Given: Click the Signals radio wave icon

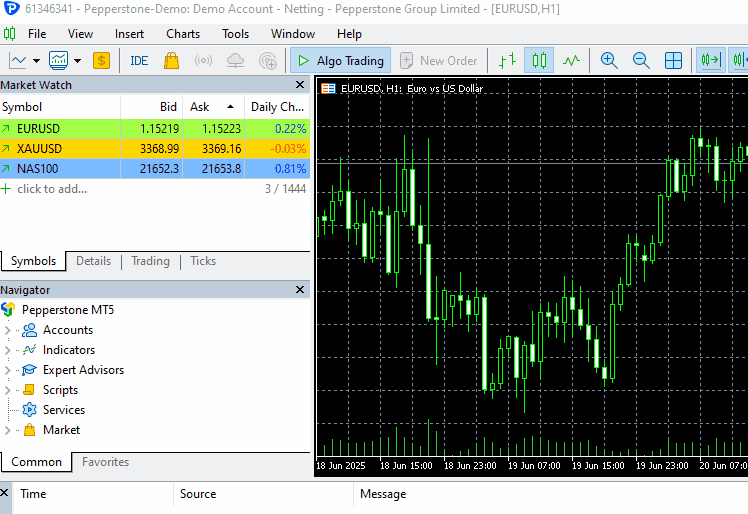Looking at the screenshot, I should coord(203,61).
